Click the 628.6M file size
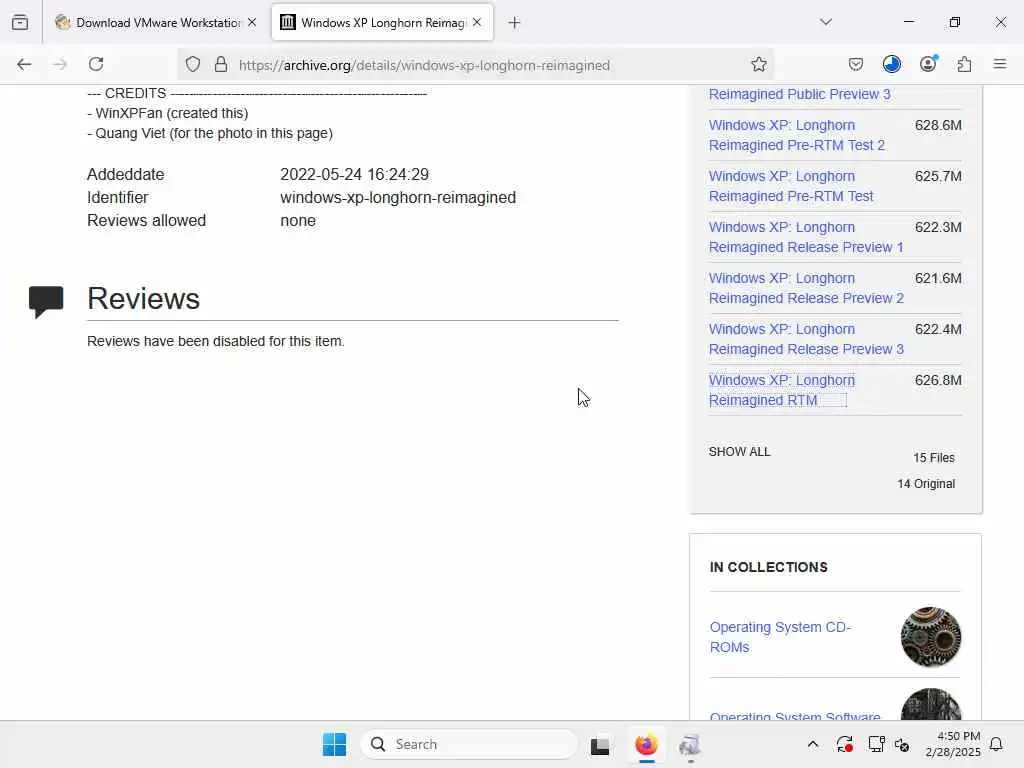Viewport: 1024px width, 768px height. [x=938, y=125]
